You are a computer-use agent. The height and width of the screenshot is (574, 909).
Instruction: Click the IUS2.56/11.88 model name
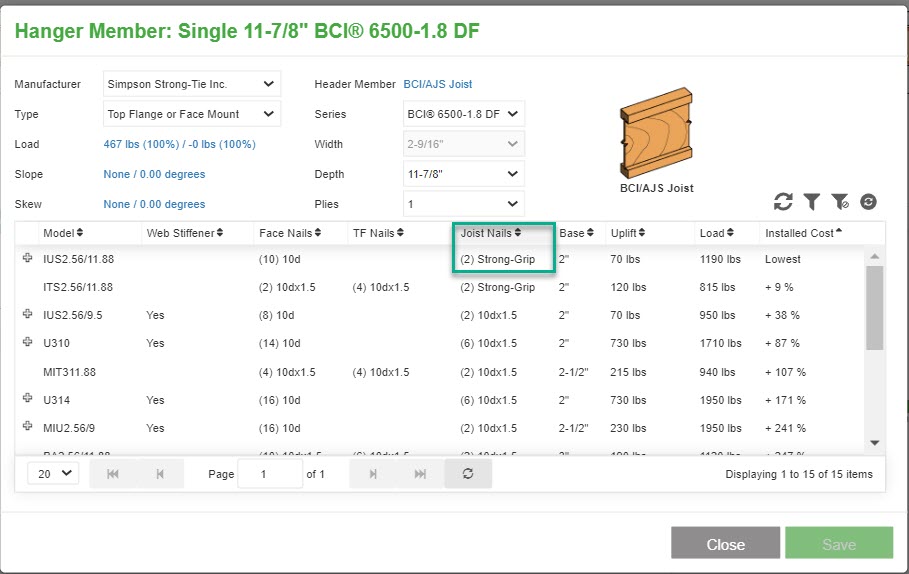78,259
